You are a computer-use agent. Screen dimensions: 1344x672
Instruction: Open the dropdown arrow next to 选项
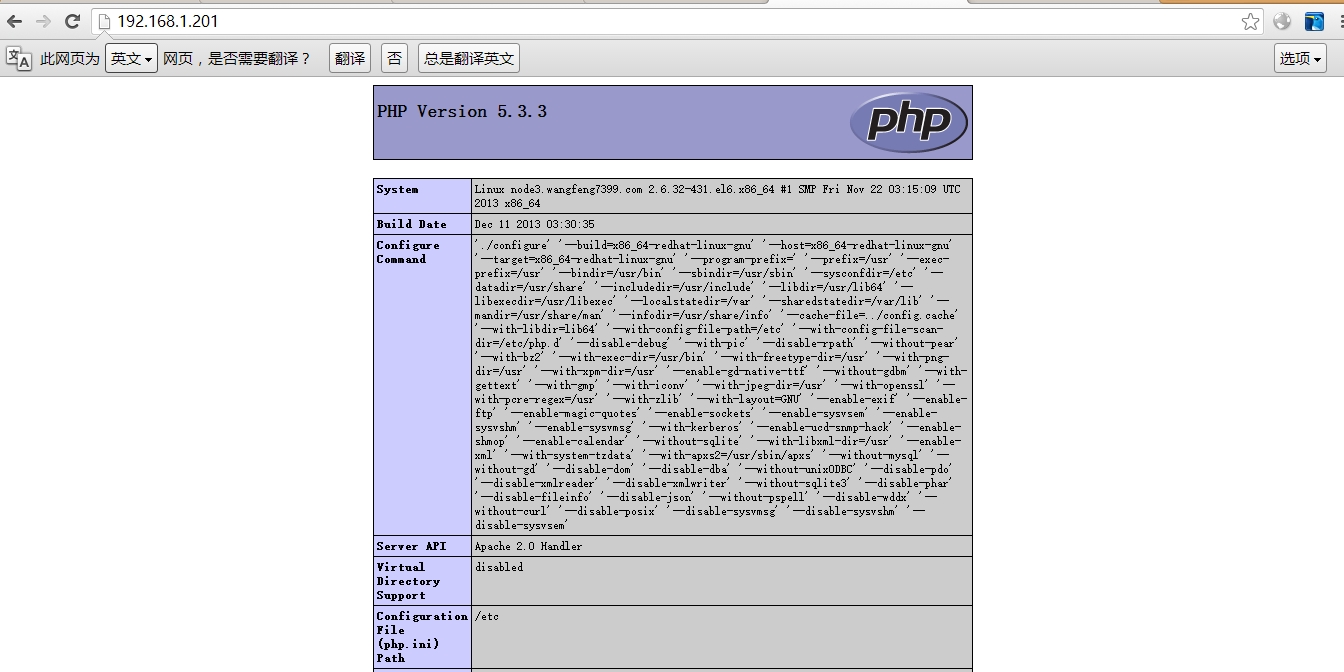pyautogui.click(x=1316, y=58)
